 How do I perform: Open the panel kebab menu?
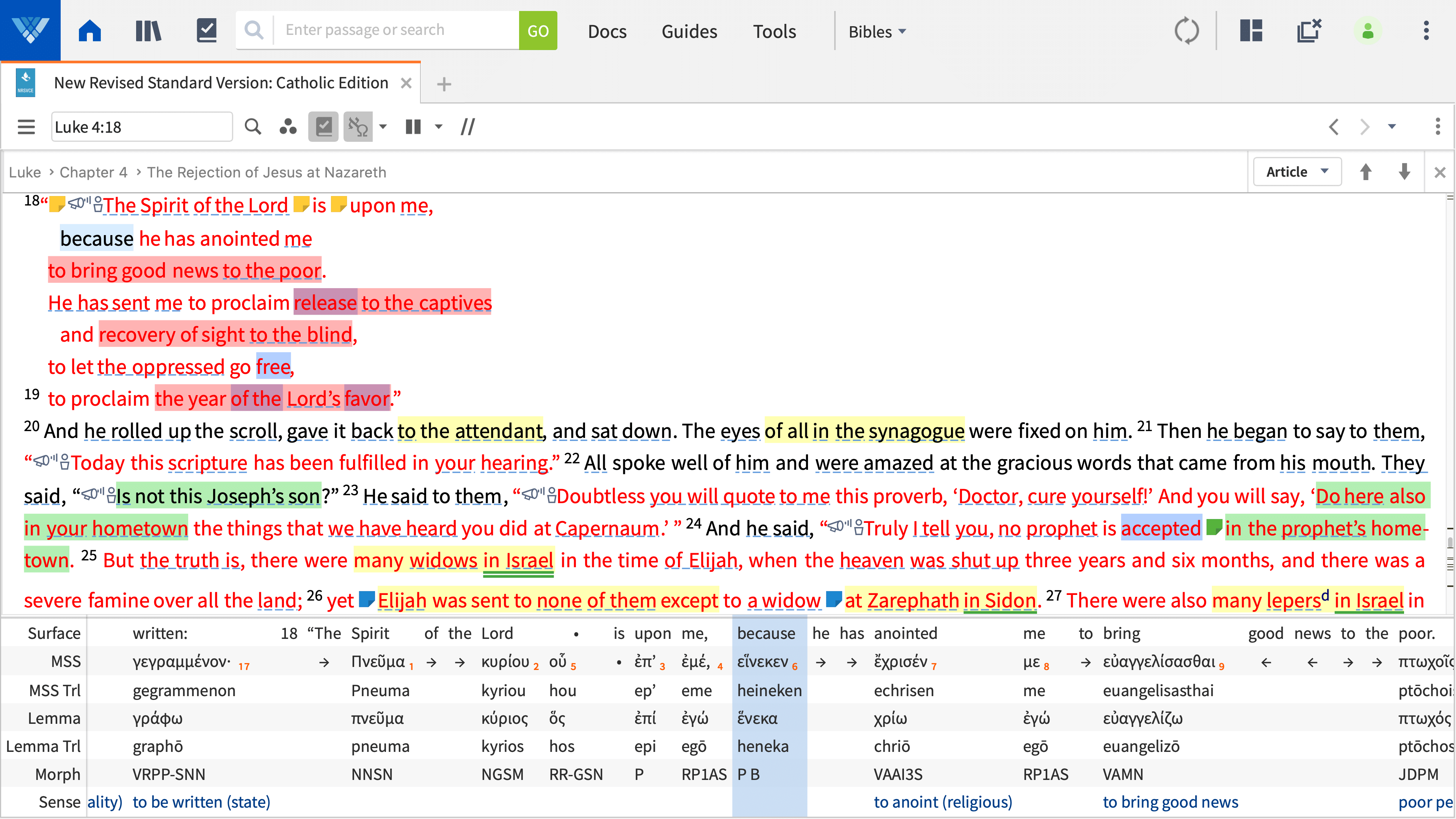(1438, 127)
